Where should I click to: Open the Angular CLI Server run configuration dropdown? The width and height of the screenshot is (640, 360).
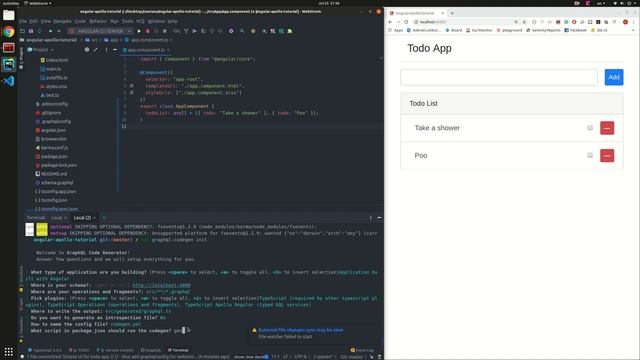(100, 31)
